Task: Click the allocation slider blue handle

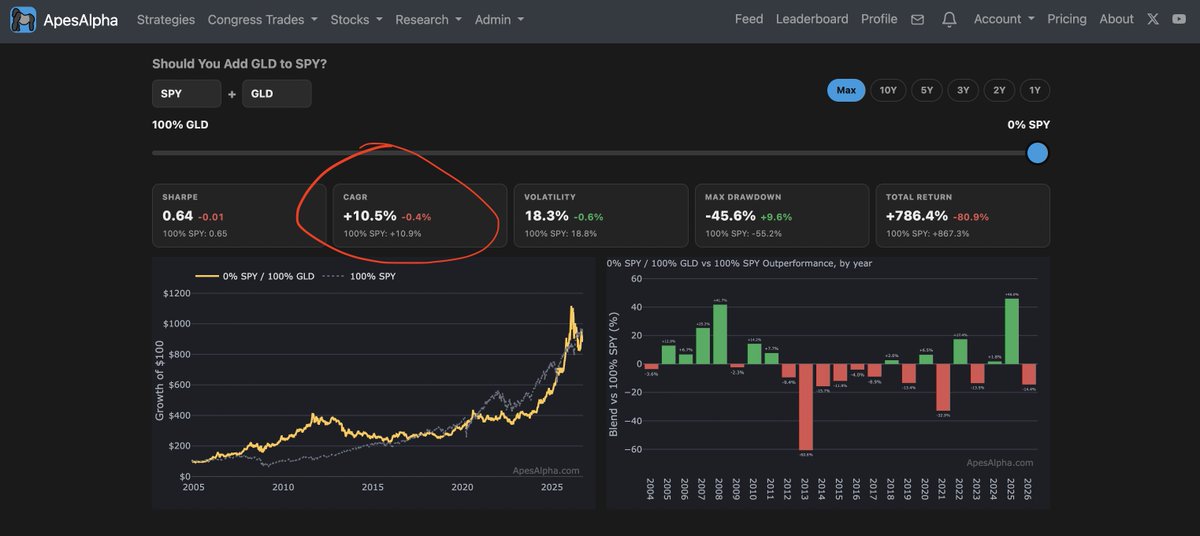Action: tap(1038, 153)
